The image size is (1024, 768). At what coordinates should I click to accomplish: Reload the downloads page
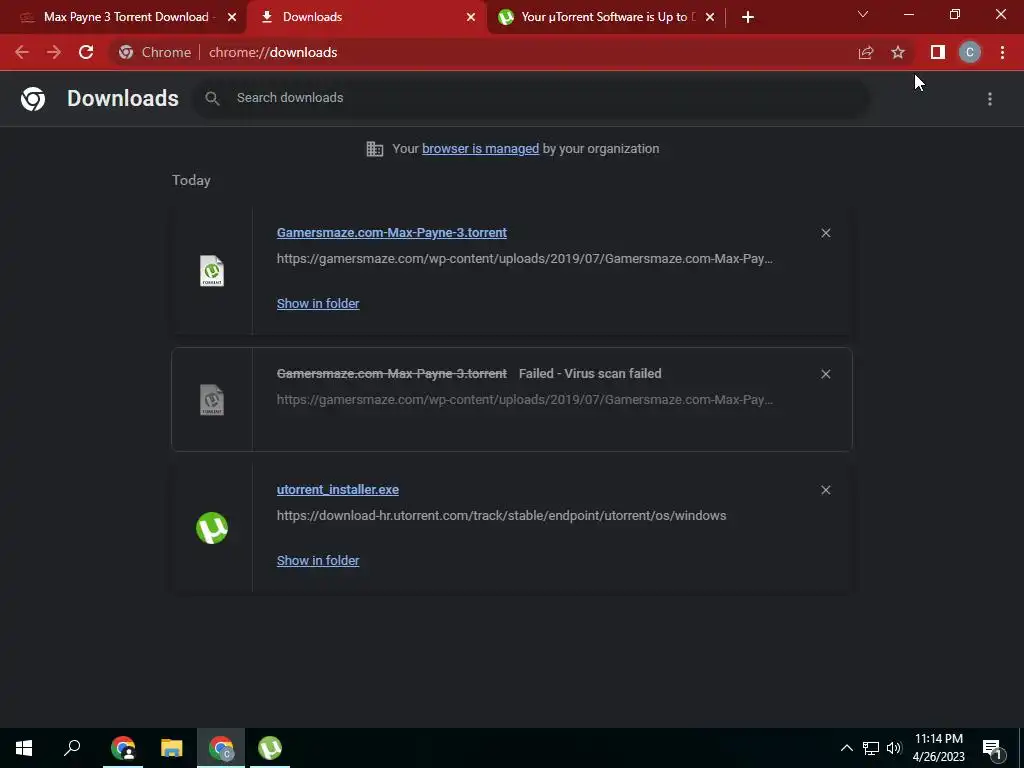point(86,52)
